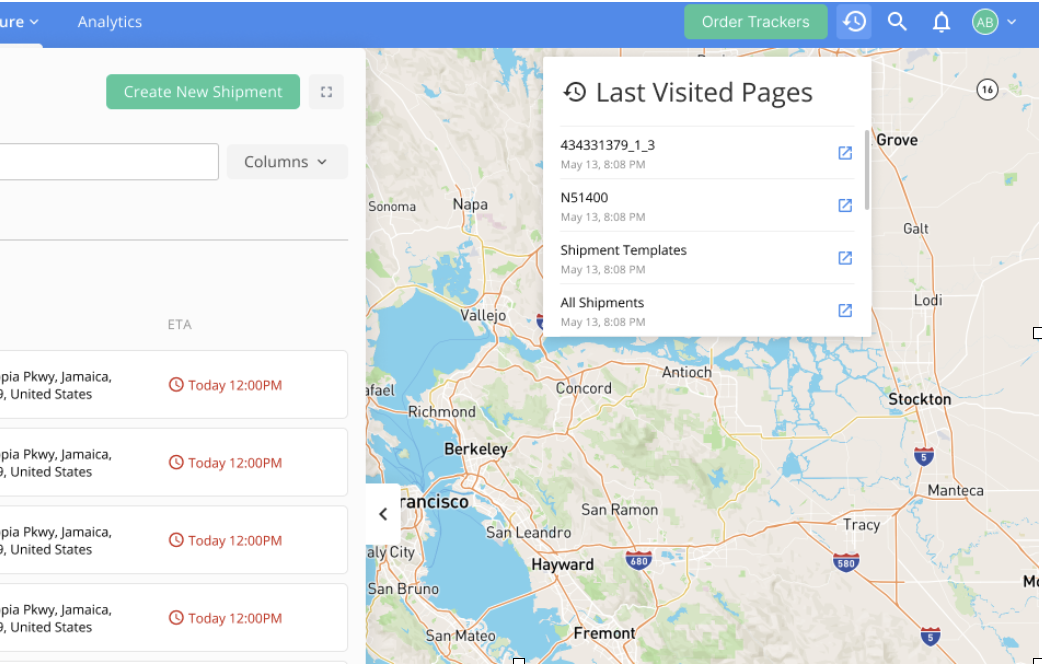Select the N51400 history entry
The width and height of the screenshot is (1042, 664).
[x=707, y=205]
